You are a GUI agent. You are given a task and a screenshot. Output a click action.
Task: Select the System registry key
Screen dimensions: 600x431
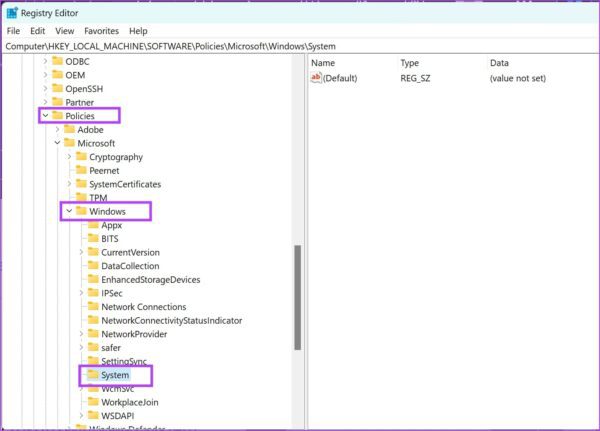pos(115,375)
